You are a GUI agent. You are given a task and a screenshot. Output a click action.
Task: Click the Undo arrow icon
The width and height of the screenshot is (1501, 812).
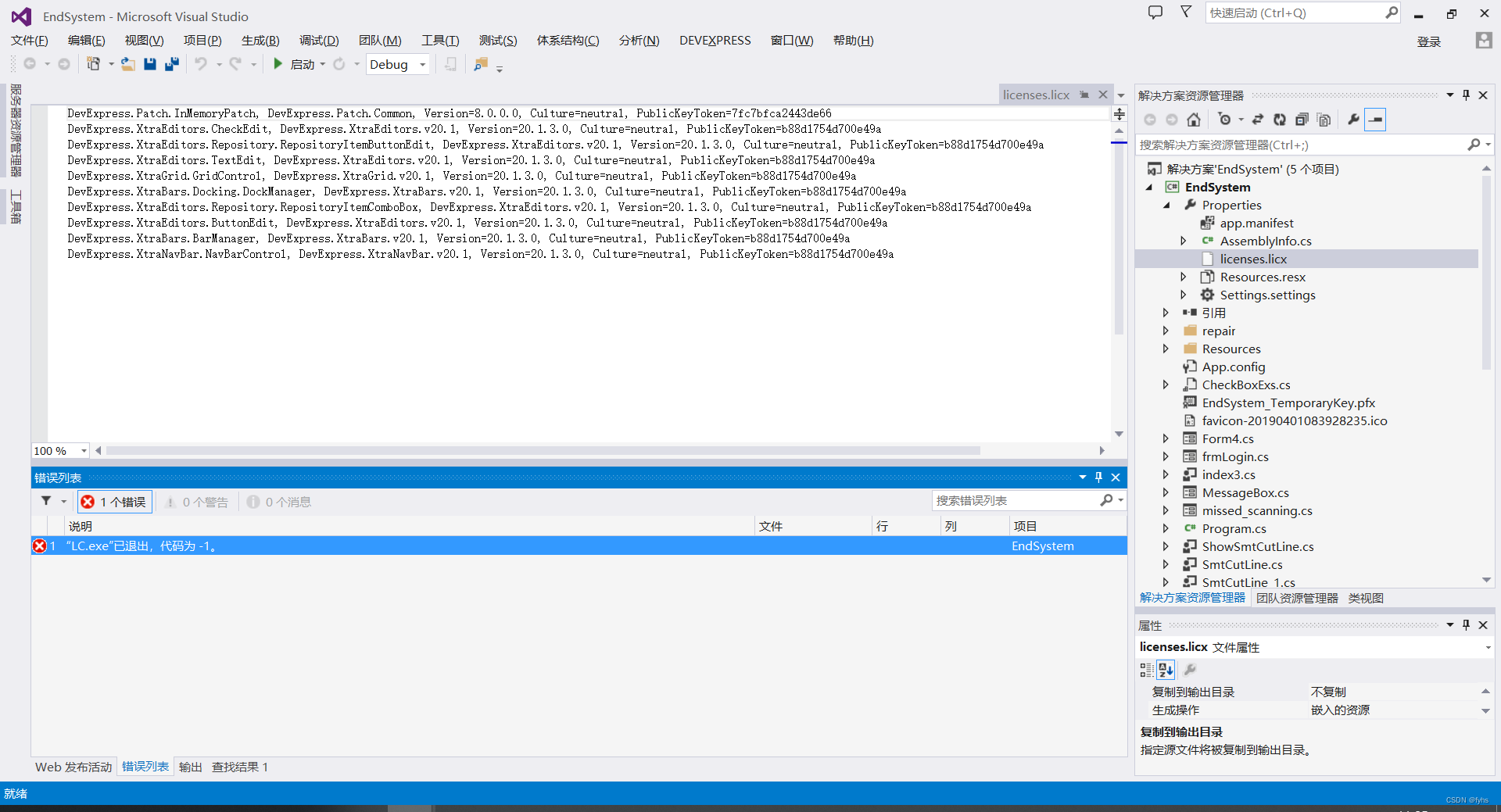click(201, 64)
